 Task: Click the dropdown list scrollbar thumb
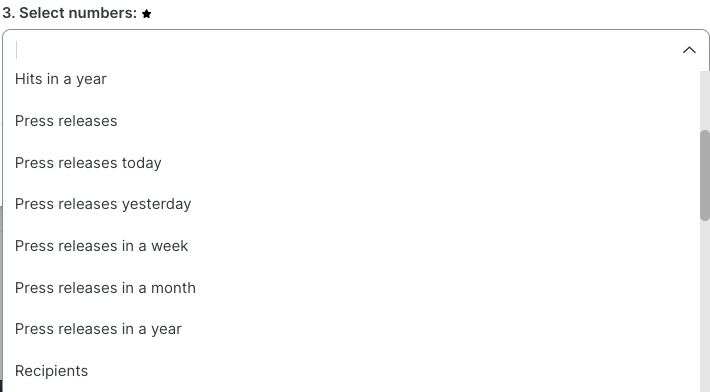coord(705,175)
